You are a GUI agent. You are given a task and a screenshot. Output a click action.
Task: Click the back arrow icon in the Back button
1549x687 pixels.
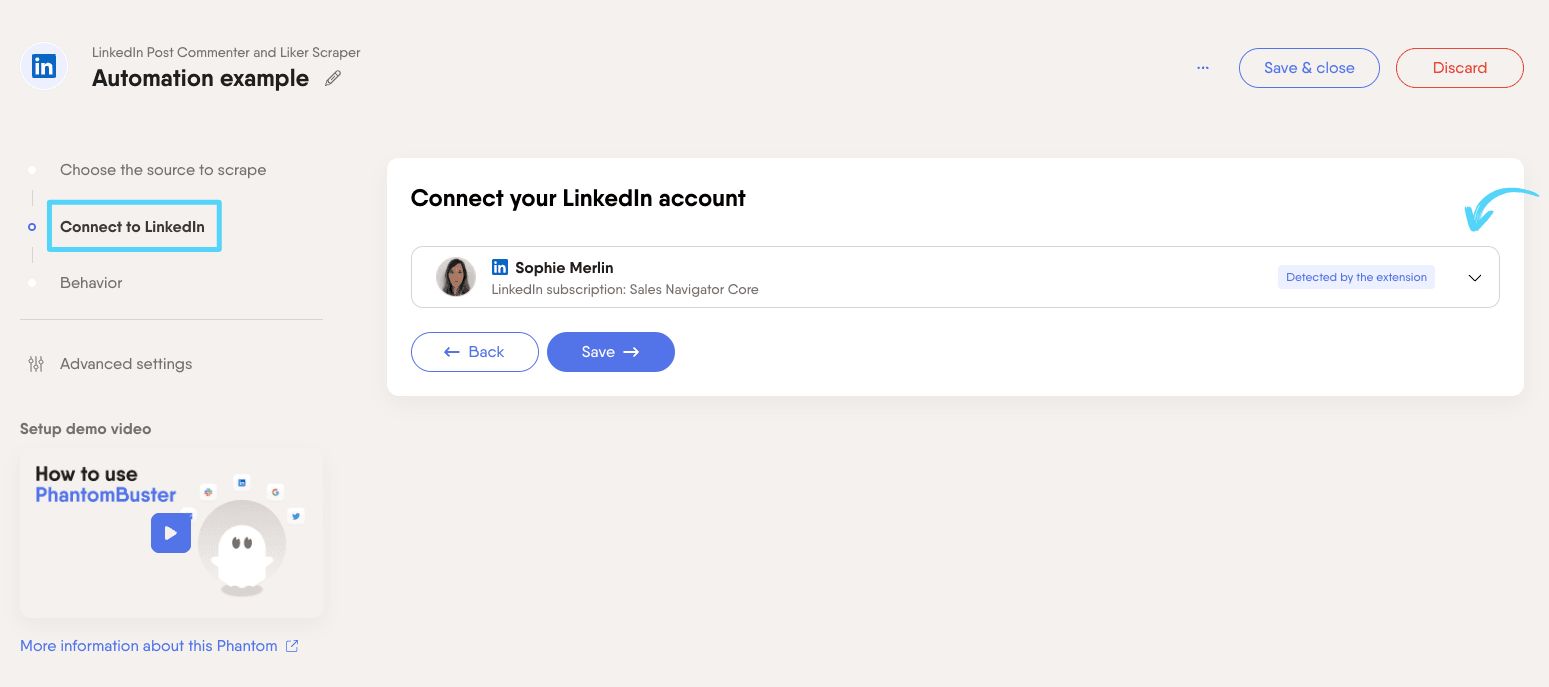tap(451, 352)
